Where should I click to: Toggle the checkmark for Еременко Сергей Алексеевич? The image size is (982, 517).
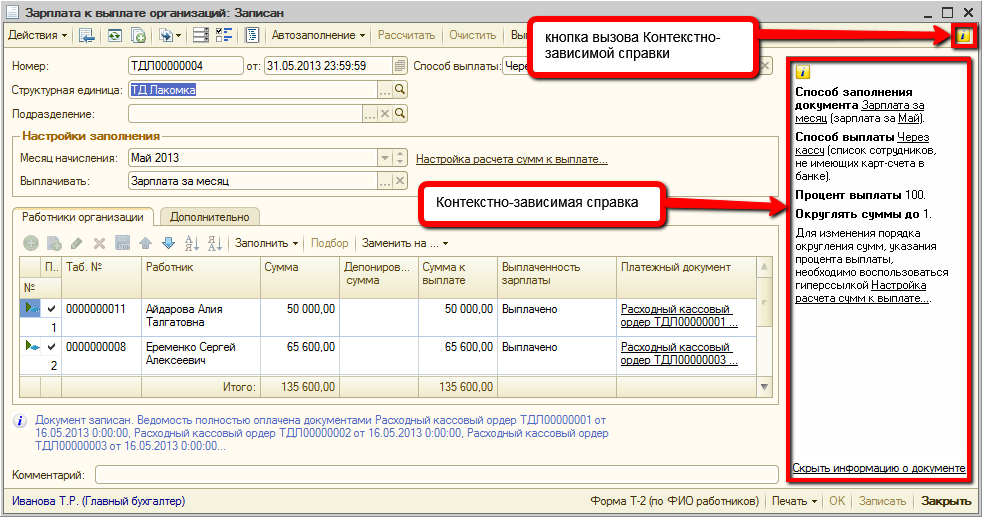51,347
